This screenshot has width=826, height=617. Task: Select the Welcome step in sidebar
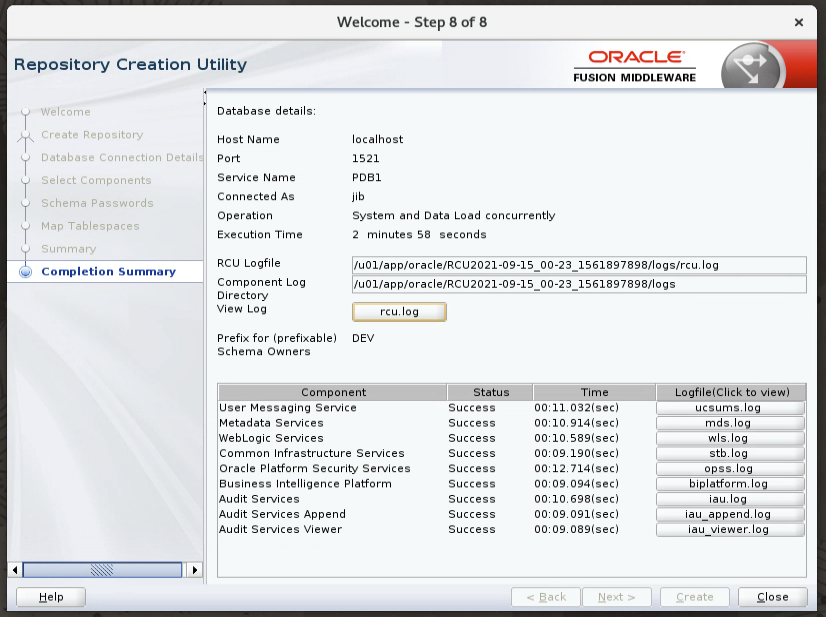[66, 112]
